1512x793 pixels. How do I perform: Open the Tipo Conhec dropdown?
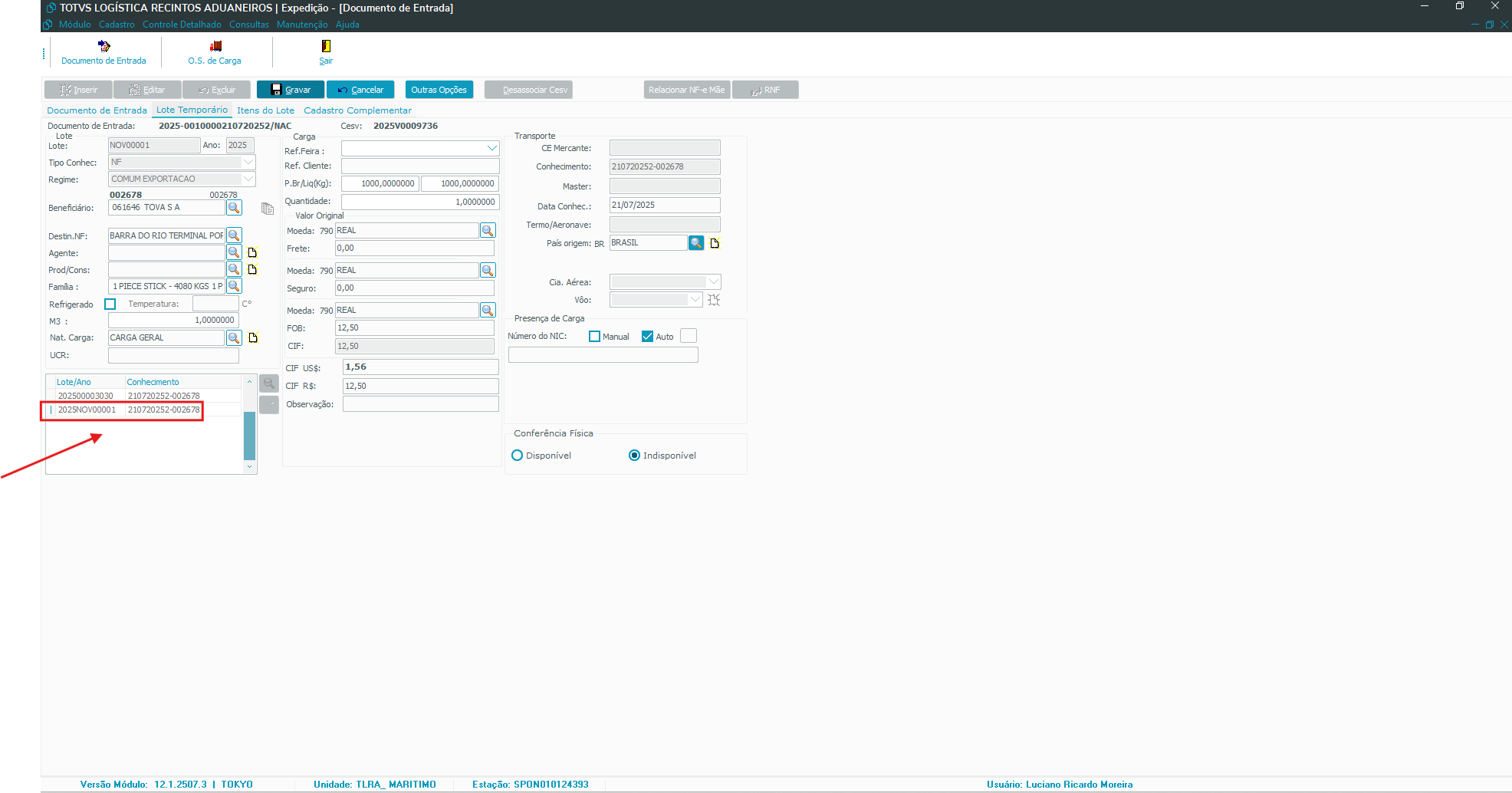point(248,162)
